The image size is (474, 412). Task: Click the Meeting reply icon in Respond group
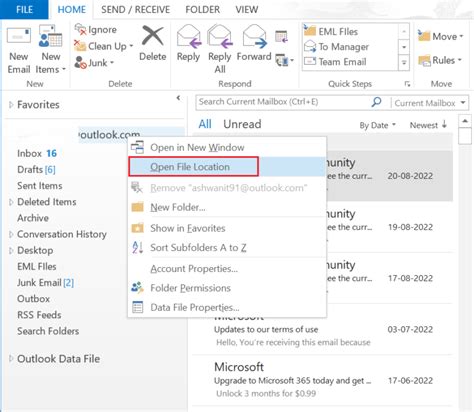click(281, 37)
